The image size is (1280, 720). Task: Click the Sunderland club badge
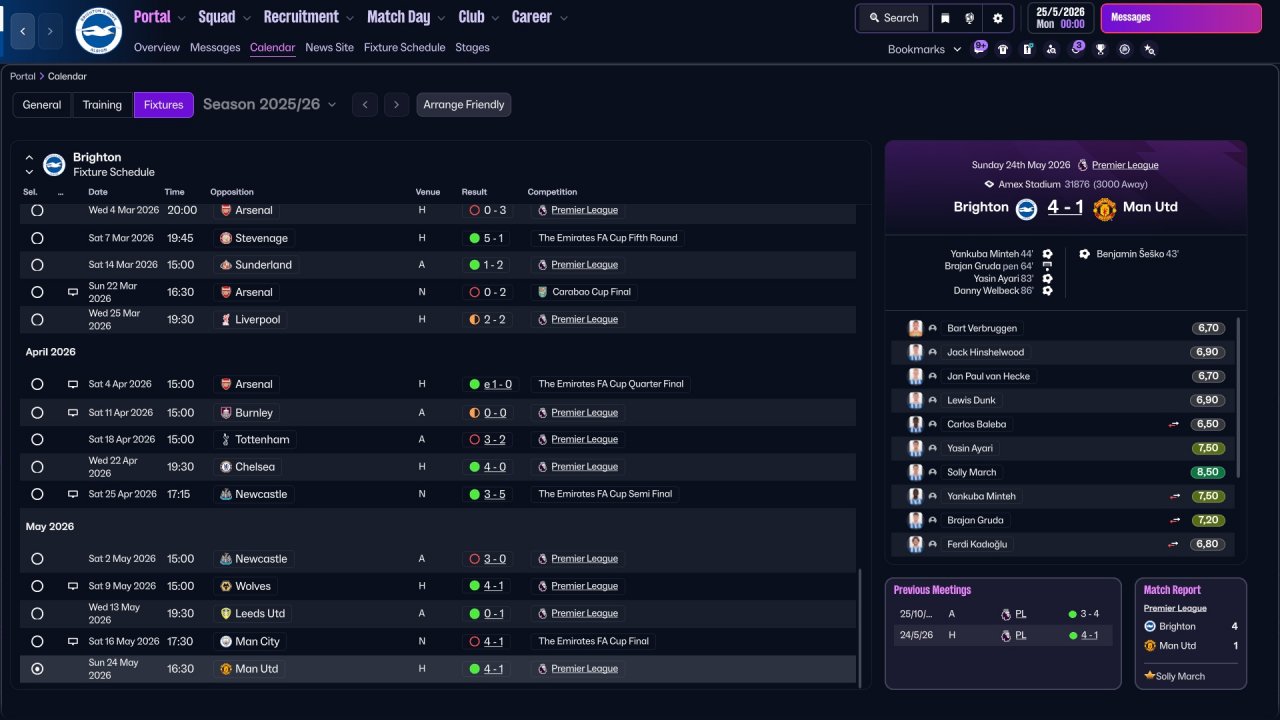(226, 265)
